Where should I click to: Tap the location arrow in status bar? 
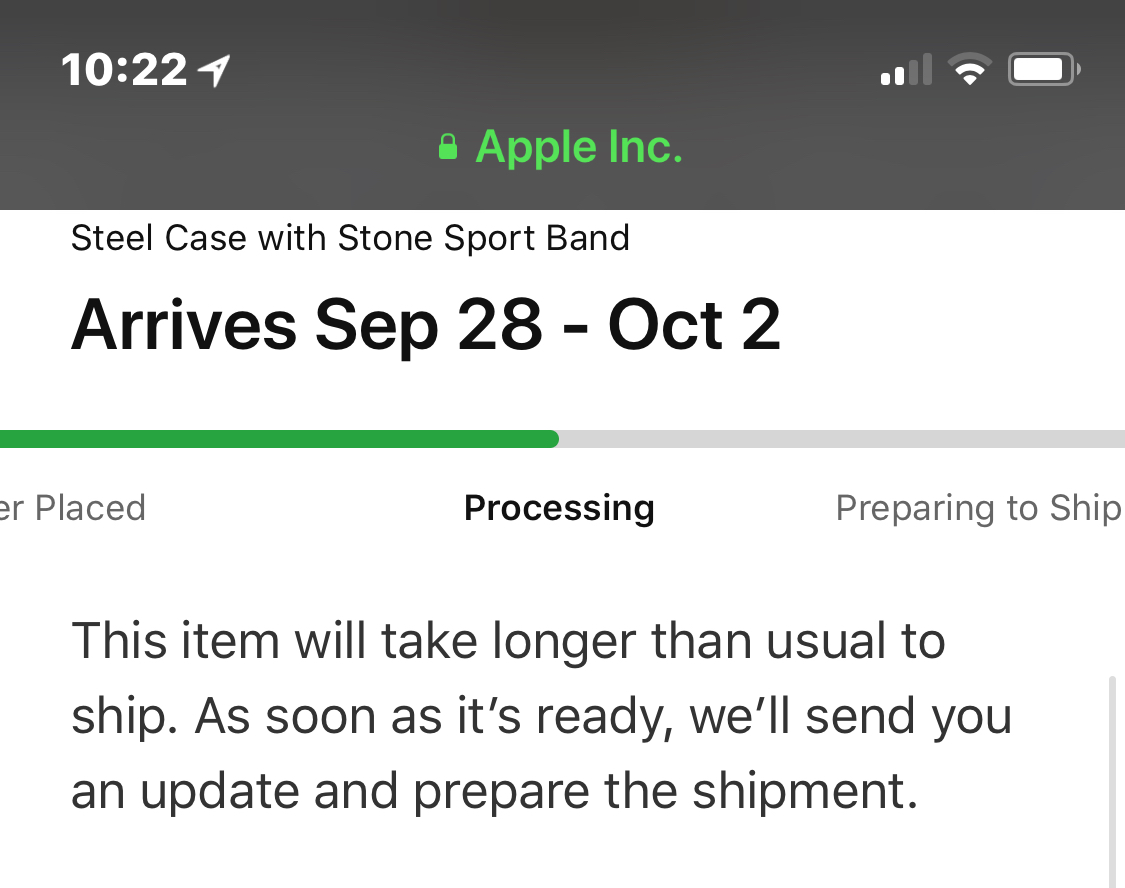[x=214, y=70]
